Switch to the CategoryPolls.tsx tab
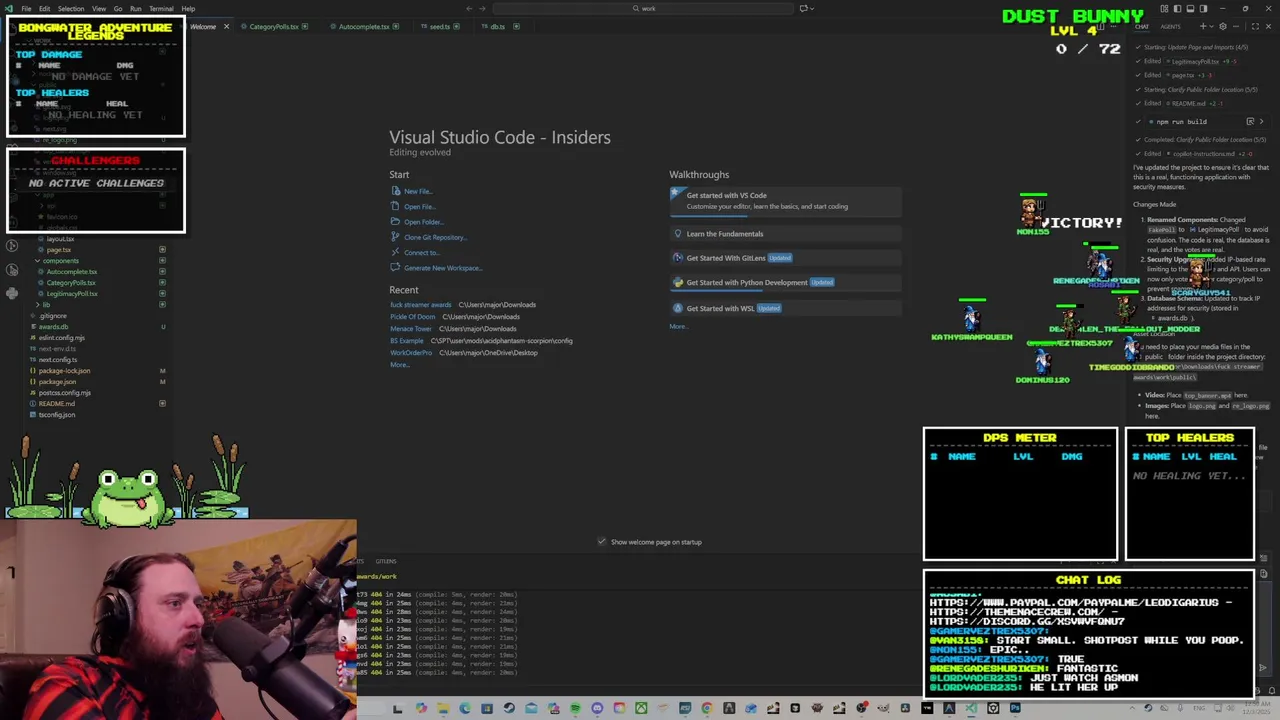1280x720 pixels. tap(273, 26)
